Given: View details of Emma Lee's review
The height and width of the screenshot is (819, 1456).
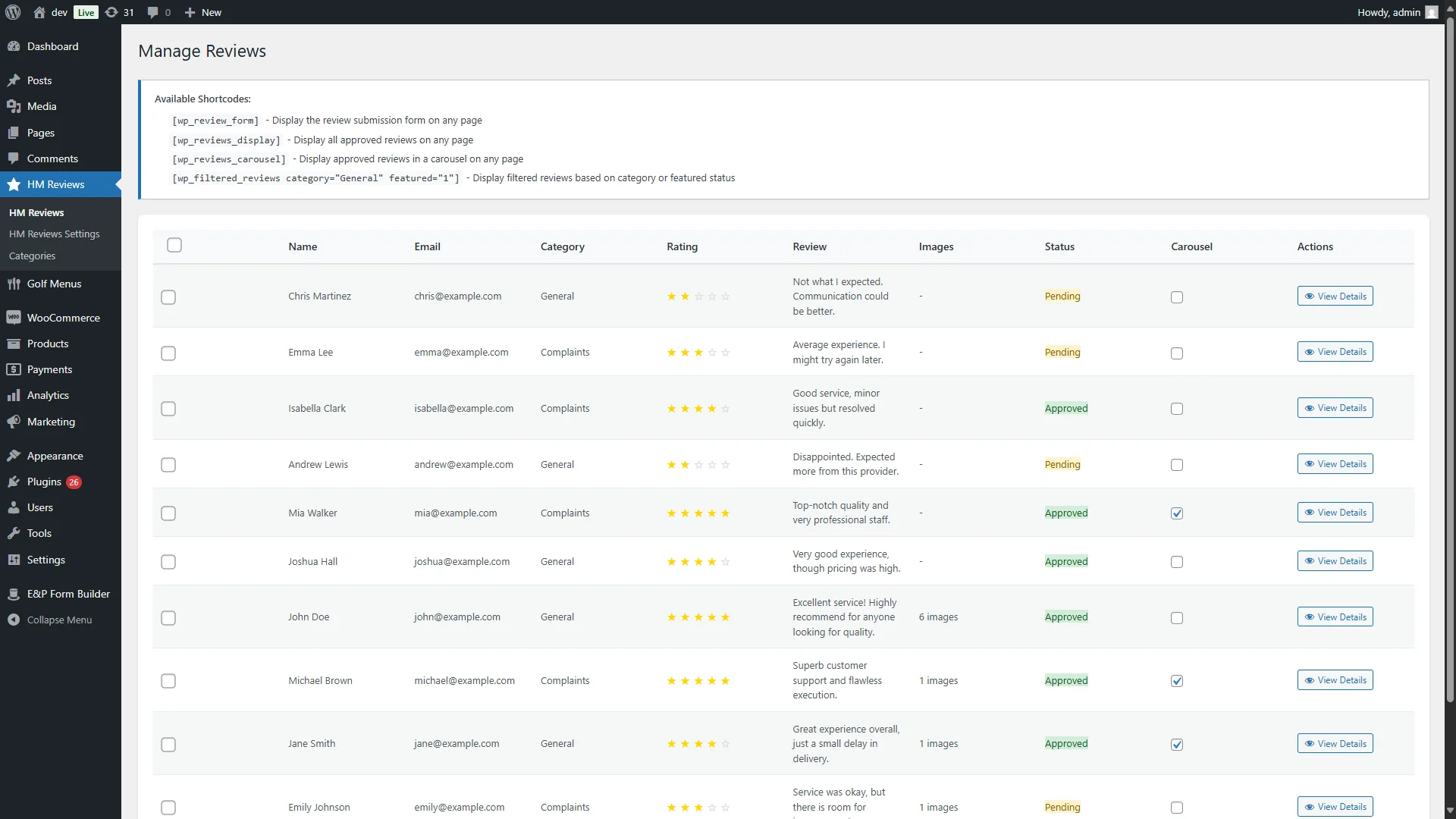Looking at the screenshot, I should point(1335,352).
